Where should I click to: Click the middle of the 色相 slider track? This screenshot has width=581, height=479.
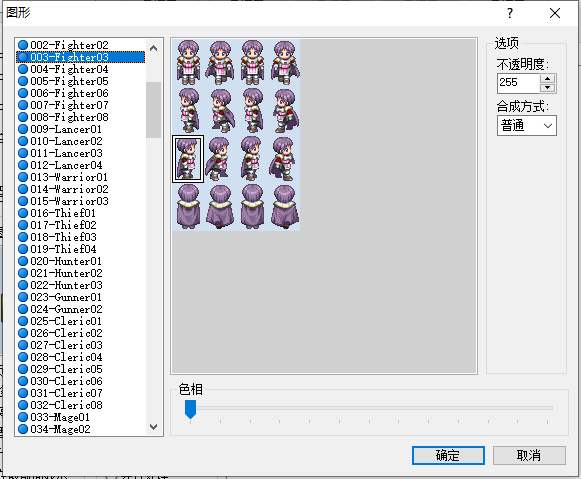pyautogui.click(x=369, y=408)
